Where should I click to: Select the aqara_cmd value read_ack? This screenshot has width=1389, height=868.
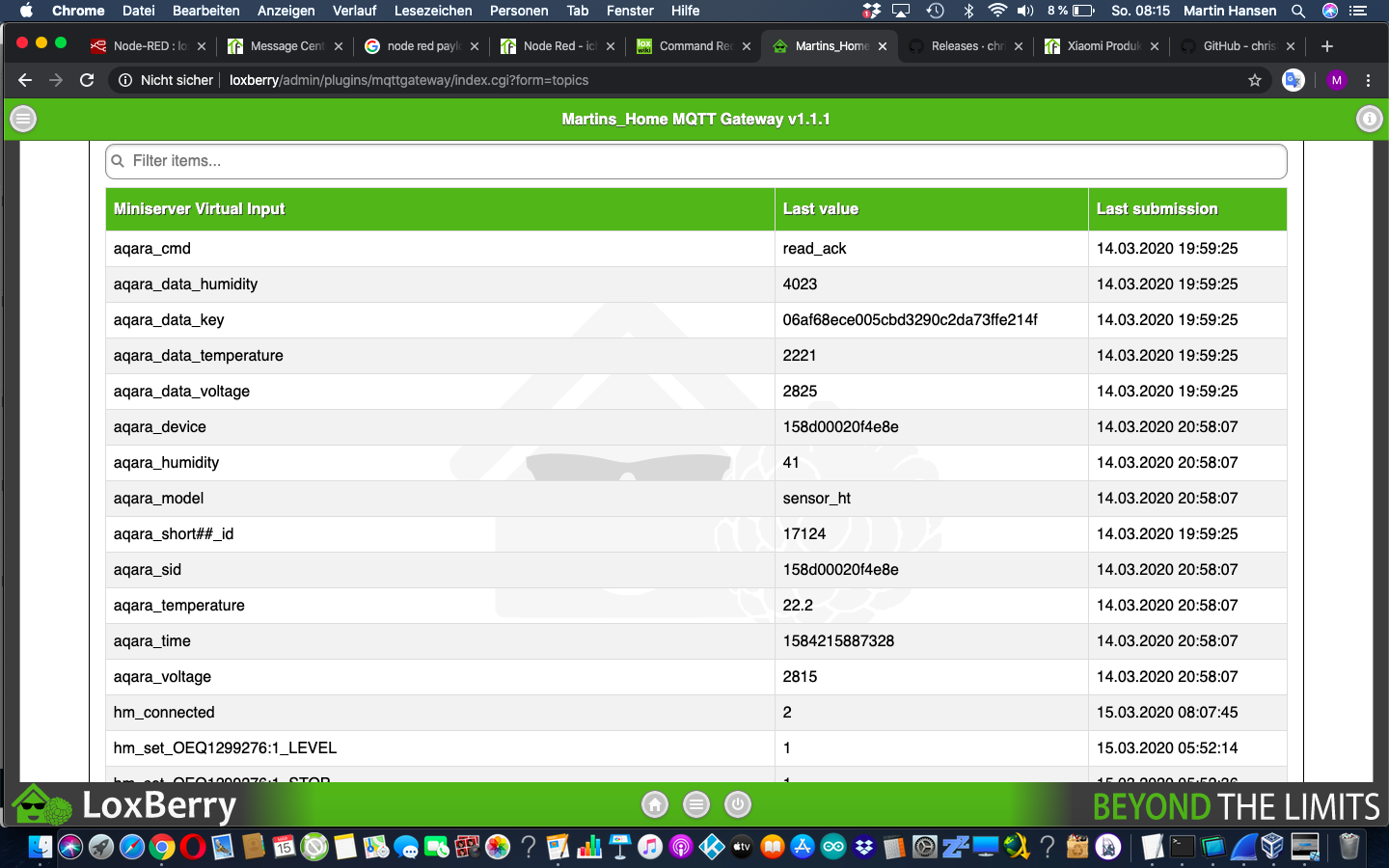(814, 248)
